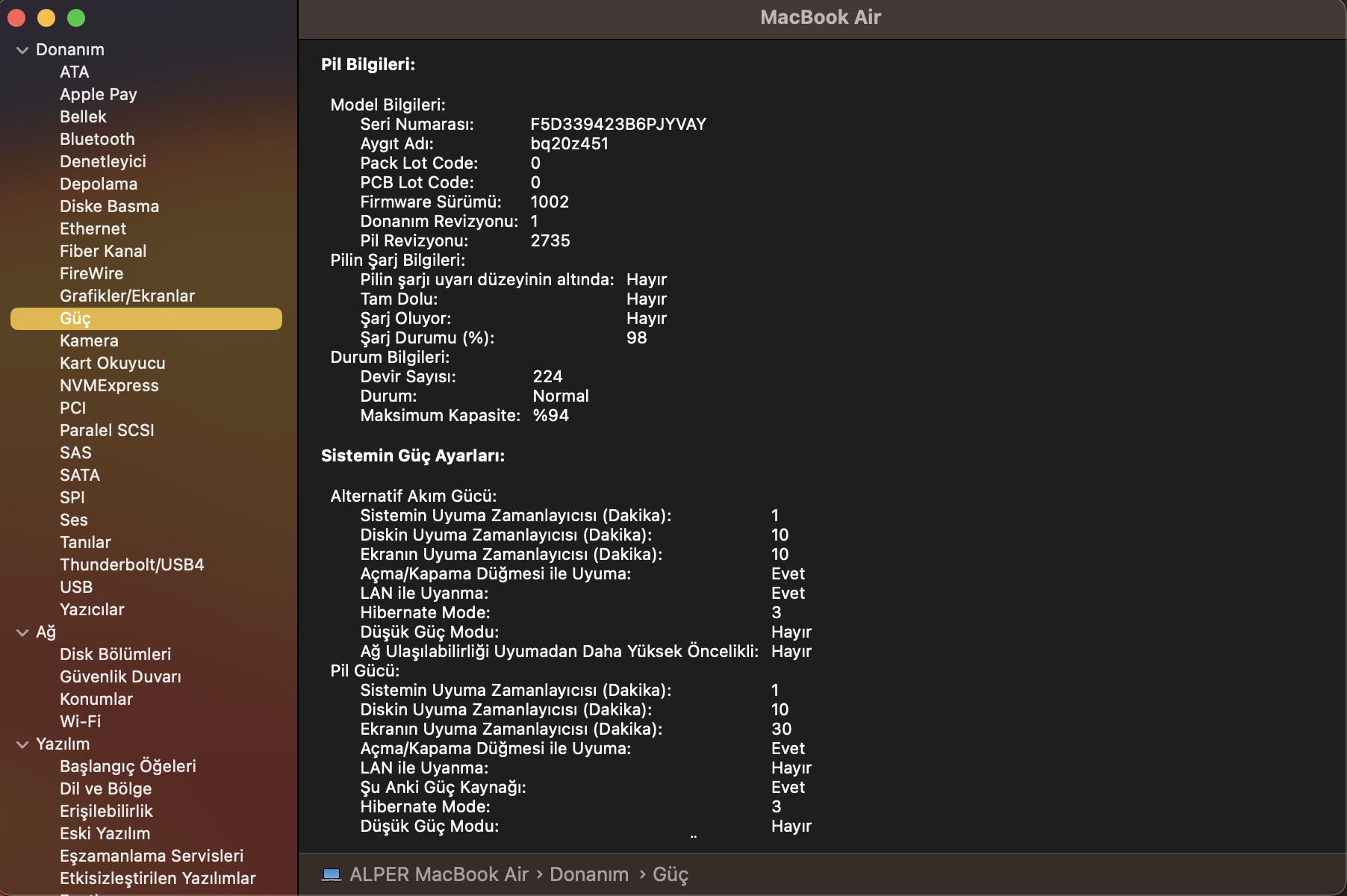Open Depolama details

(x=99, y=184)
